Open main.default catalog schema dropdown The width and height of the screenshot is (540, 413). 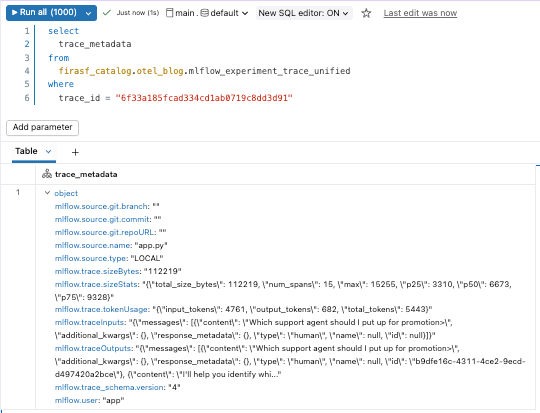pyautogui.click(x=207, y=13)
